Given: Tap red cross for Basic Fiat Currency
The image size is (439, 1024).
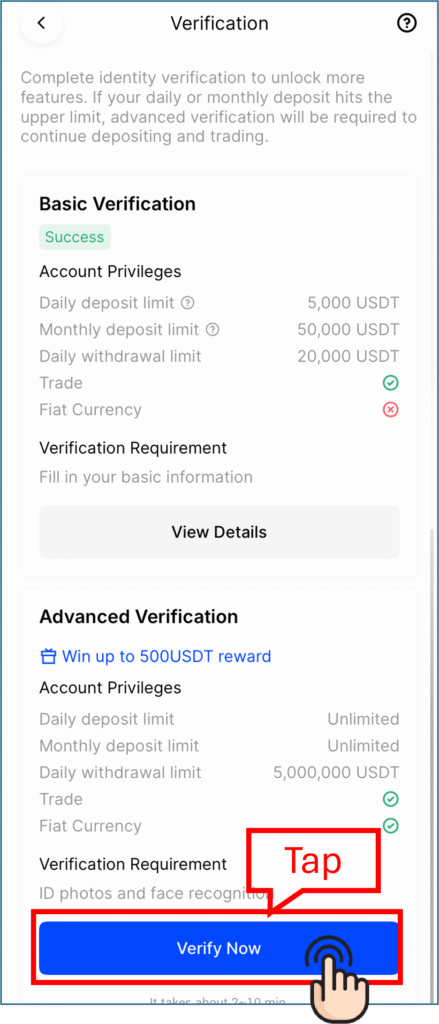Looking at the screenshot, I should (x=391, y=409).
